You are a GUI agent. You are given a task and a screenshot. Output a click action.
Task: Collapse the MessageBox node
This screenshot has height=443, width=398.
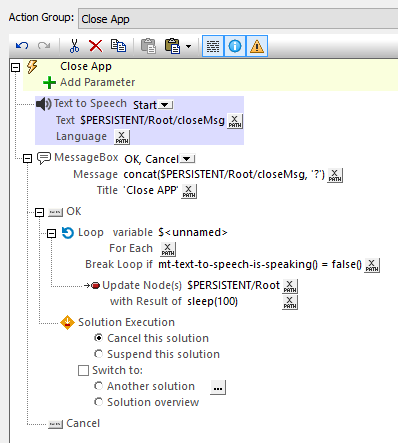27,158
